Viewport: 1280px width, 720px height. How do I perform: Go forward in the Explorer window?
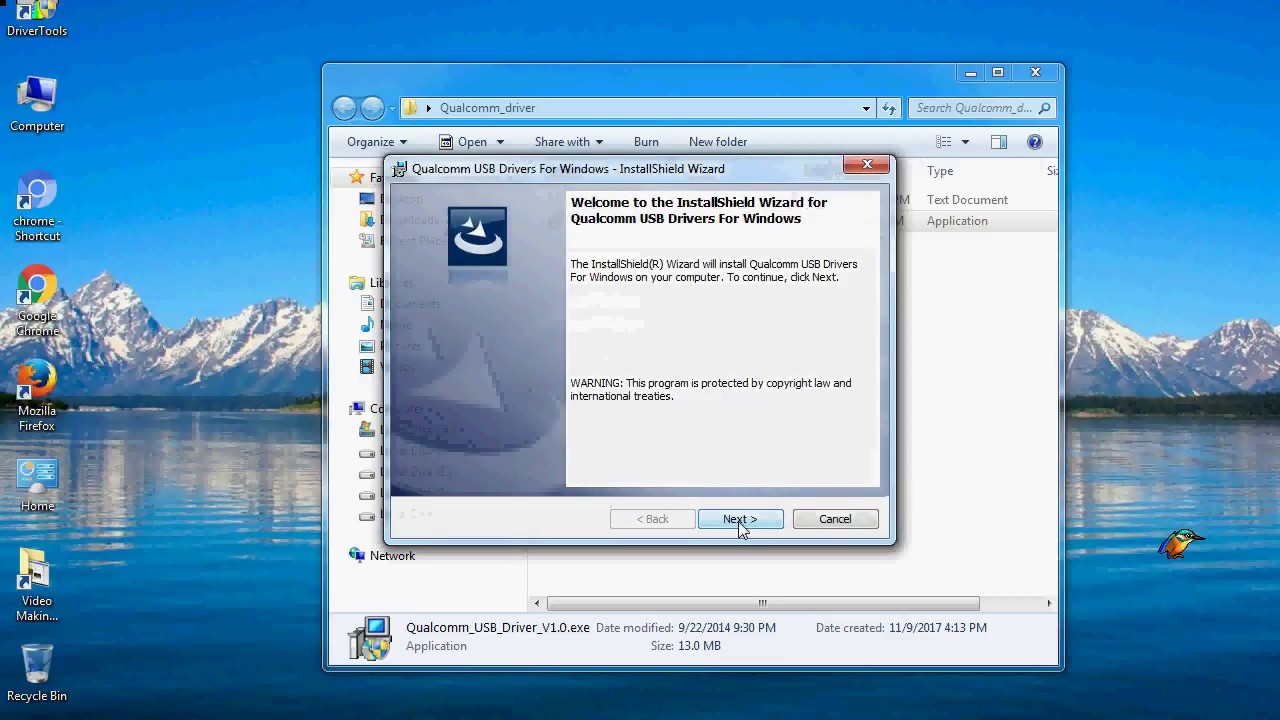click(x=372, y=108)
